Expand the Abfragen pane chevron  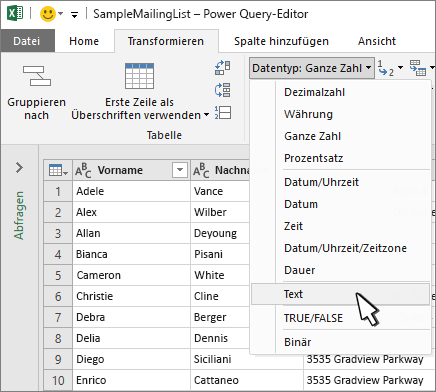[19, 167]
